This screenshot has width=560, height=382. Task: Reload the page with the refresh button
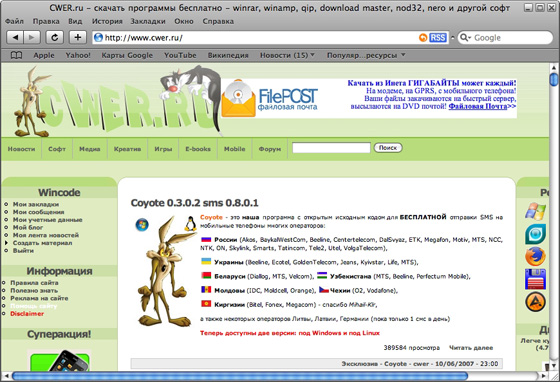[55, 37]
